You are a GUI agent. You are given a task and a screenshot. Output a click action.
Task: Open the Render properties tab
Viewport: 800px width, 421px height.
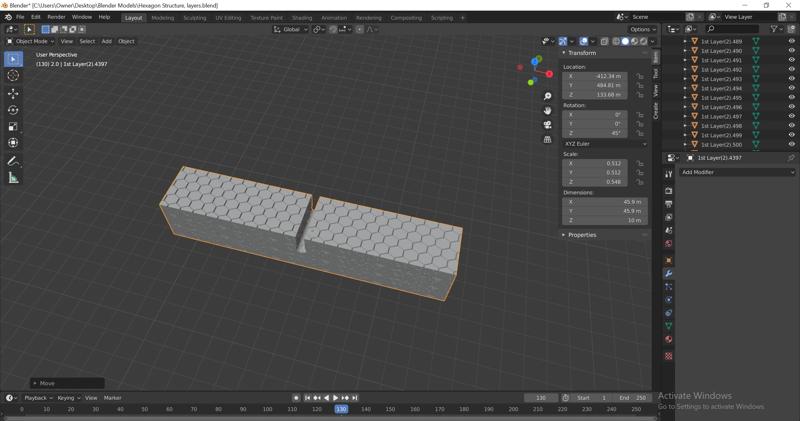(668, 191)
